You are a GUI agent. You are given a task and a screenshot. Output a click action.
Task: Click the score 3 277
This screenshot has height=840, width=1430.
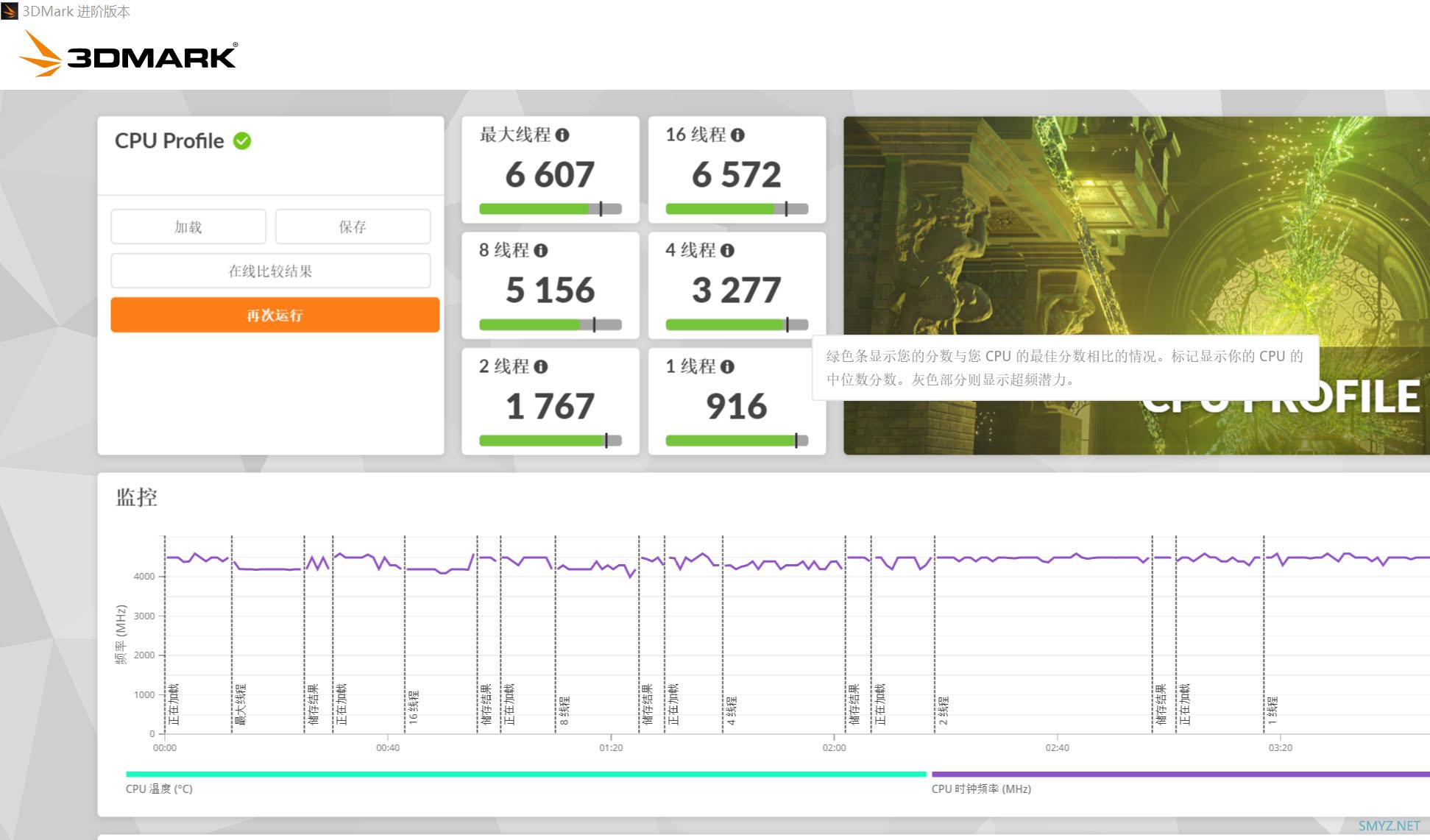pyautogui.click(x=737, y=291)
